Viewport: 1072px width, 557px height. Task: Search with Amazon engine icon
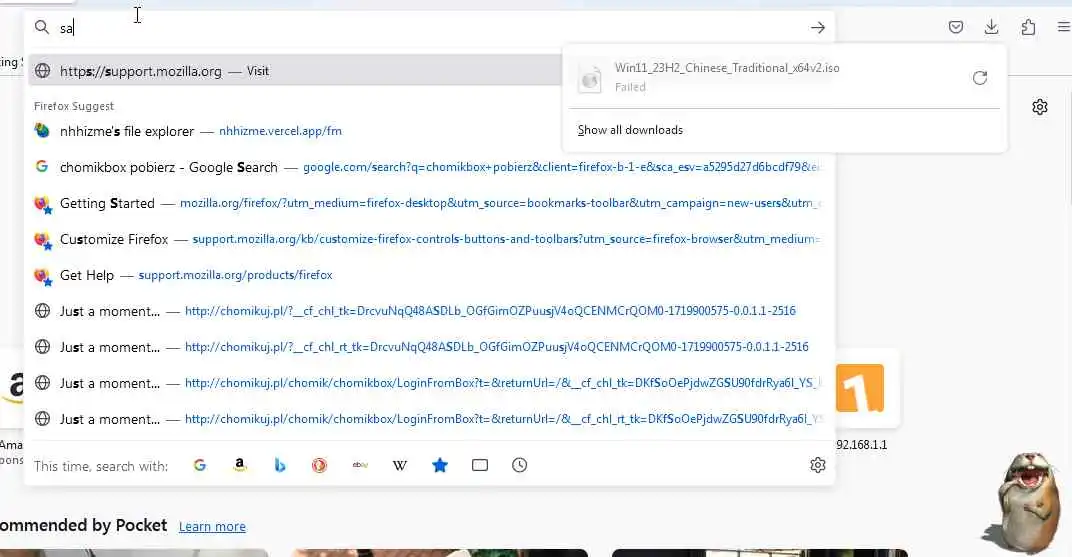point(239,465)
